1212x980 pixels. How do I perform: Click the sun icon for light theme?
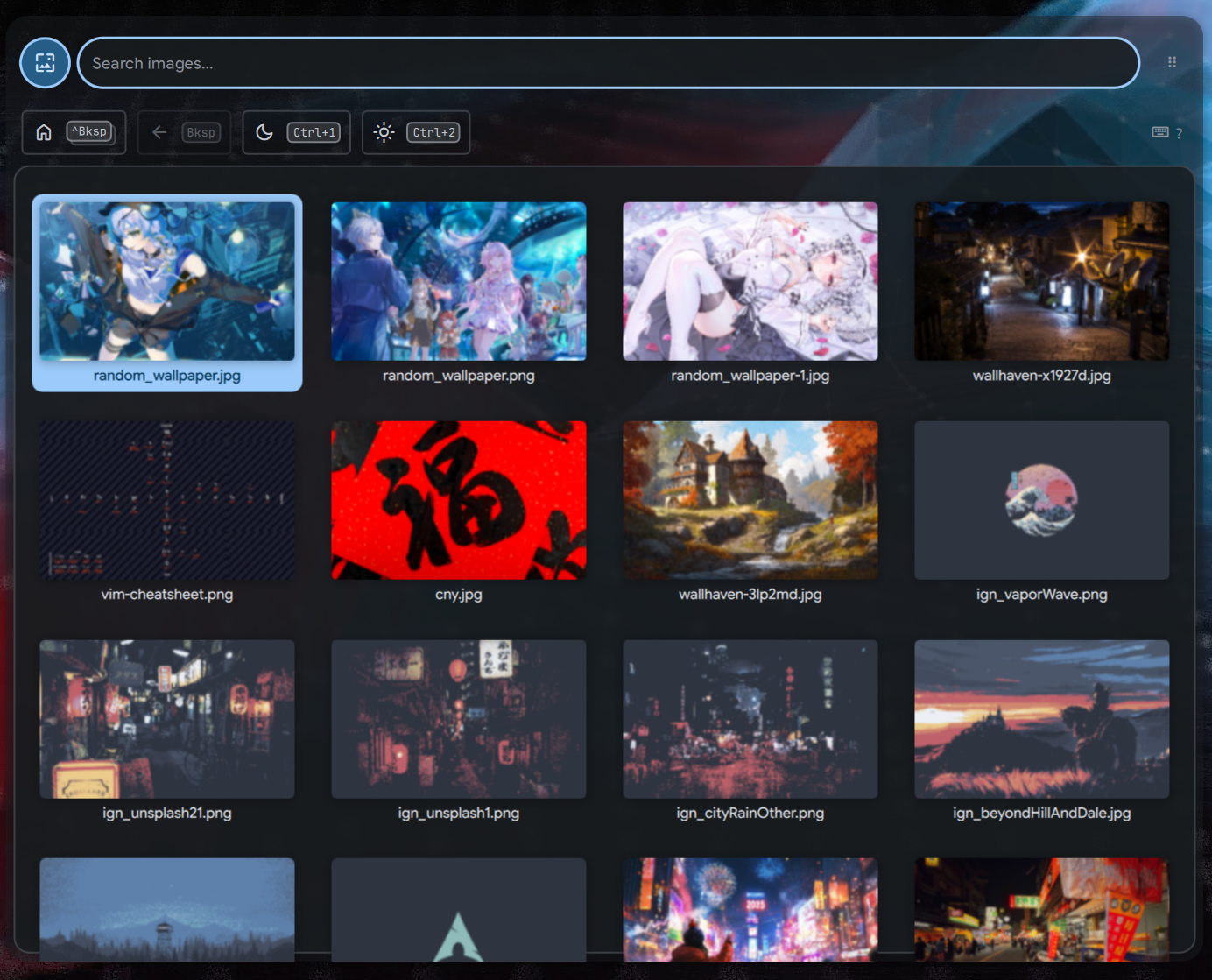[x=384, y=131]
